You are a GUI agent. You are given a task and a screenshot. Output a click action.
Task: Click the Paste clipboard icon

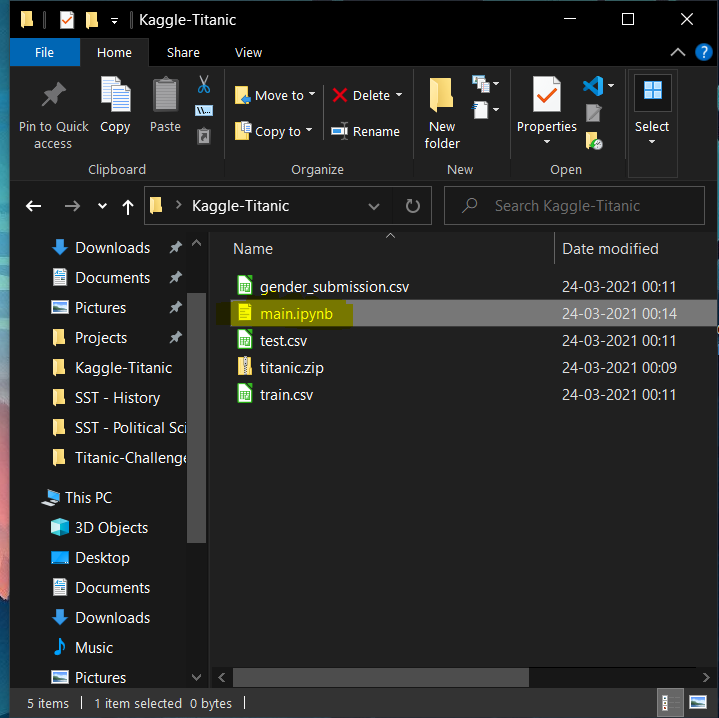coord(165,95)
